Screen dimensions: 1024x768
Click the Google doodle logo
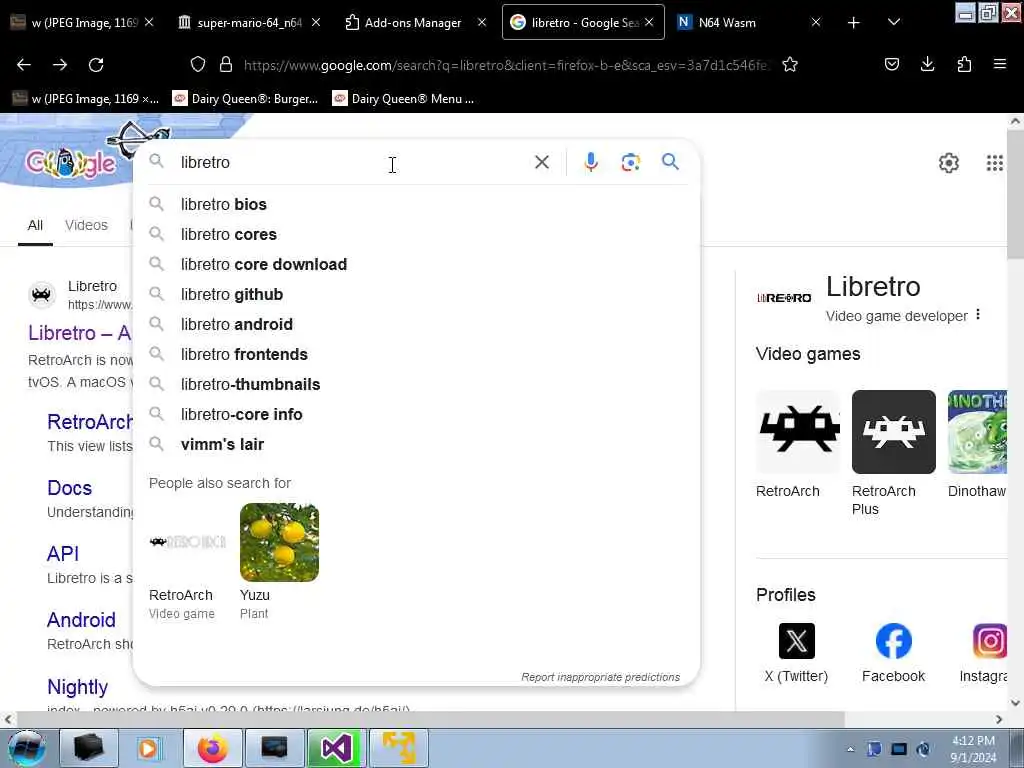point(71,163)
